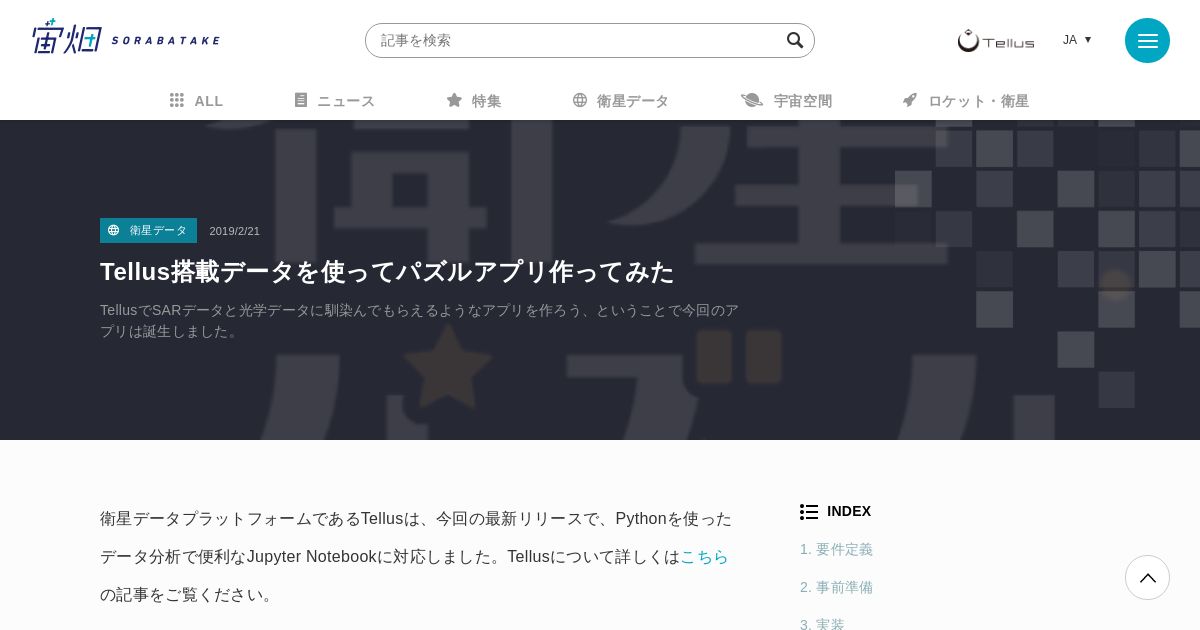Screen dimensions: 1200x630
Task: Click the search magnifier icon
Action: pyautogui.click(x=795, y=40)
